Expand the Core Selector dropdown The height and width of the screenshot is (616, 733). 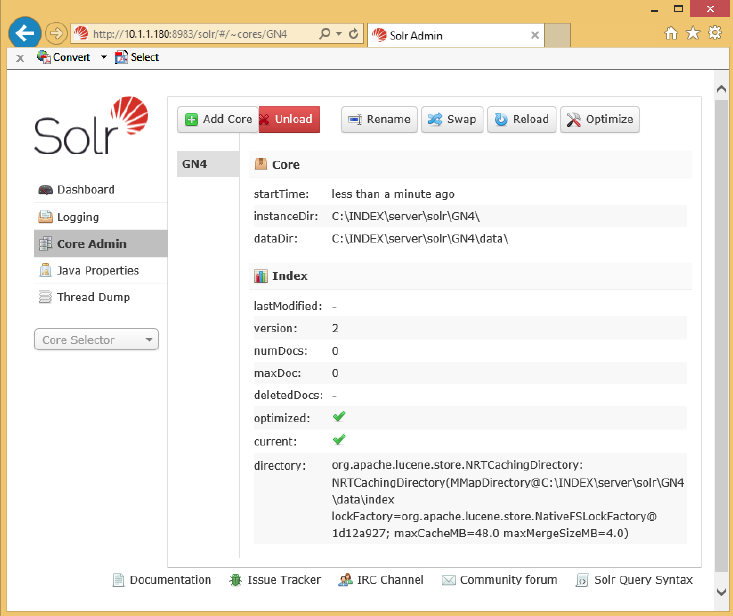[x=96, y=340]
